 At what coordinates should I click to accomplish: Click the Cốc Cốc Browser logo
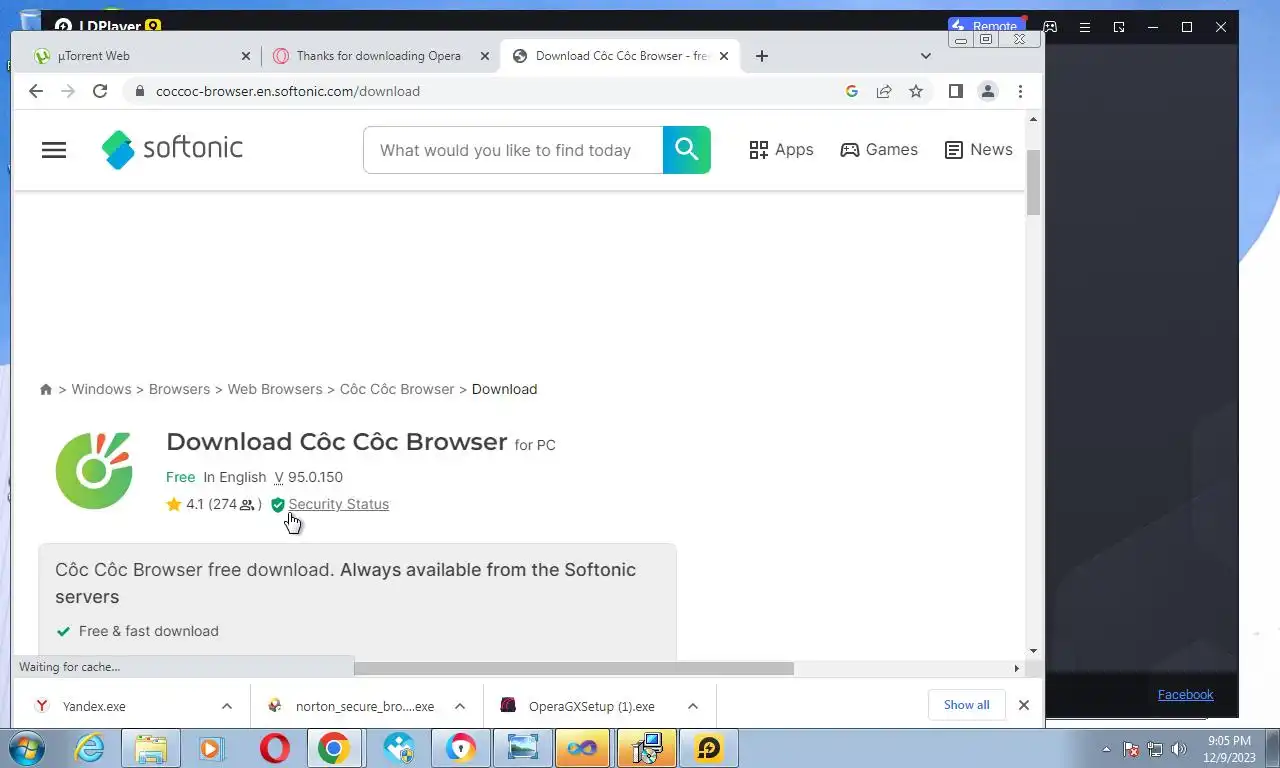click(94, 470)
